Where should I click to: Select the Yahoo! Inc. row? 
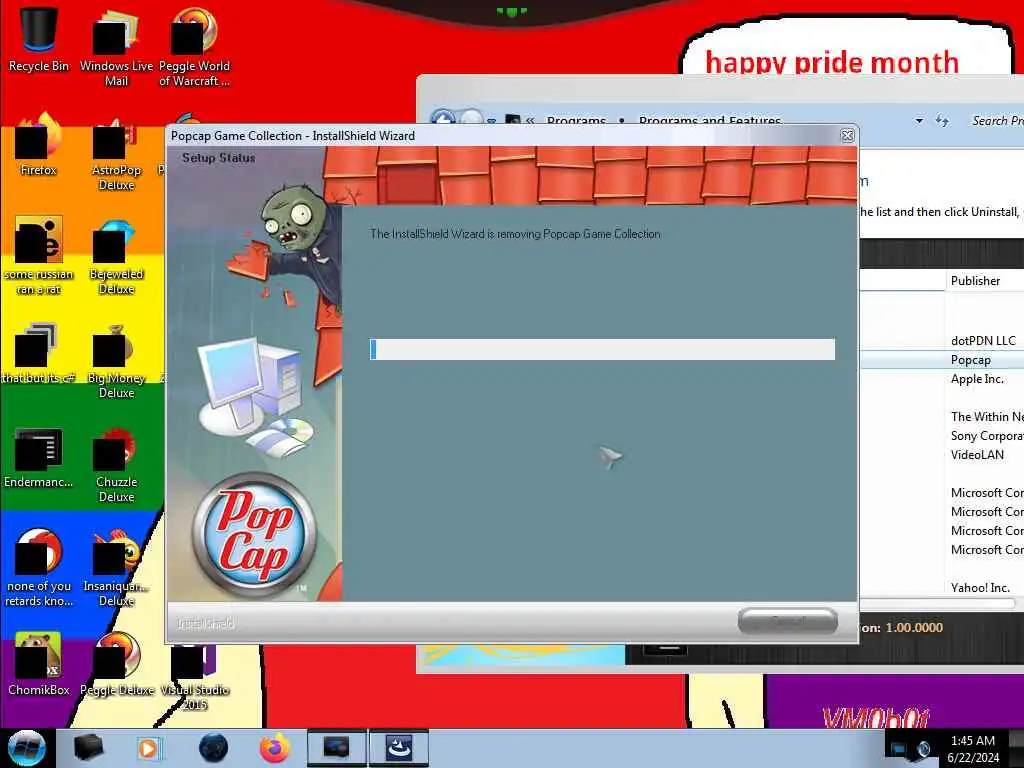click(x=942, y=587)
